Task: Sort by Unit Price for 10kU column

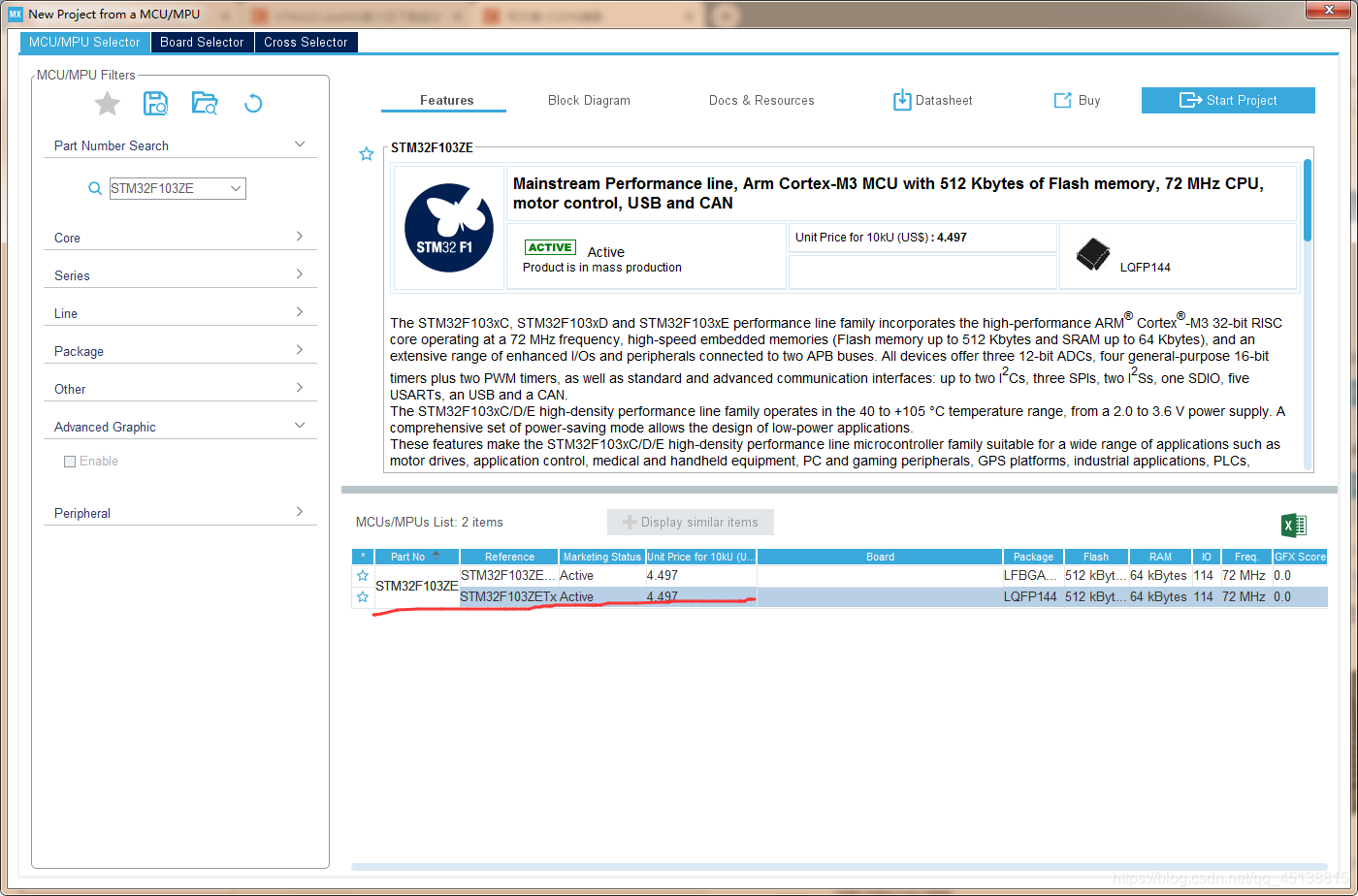Action: [x=701, y=557]
